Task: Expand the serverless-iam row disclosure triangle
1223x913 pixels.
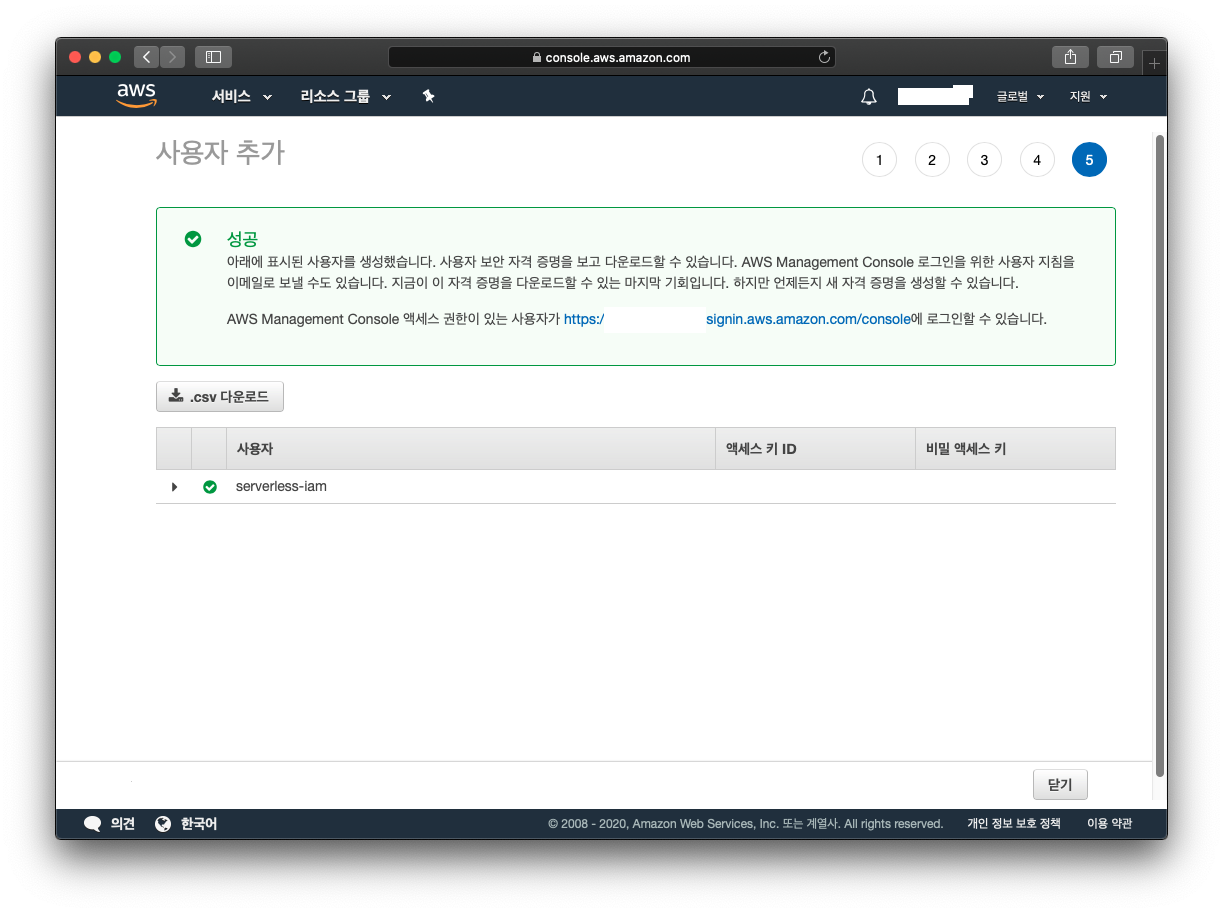Action: 174,486
